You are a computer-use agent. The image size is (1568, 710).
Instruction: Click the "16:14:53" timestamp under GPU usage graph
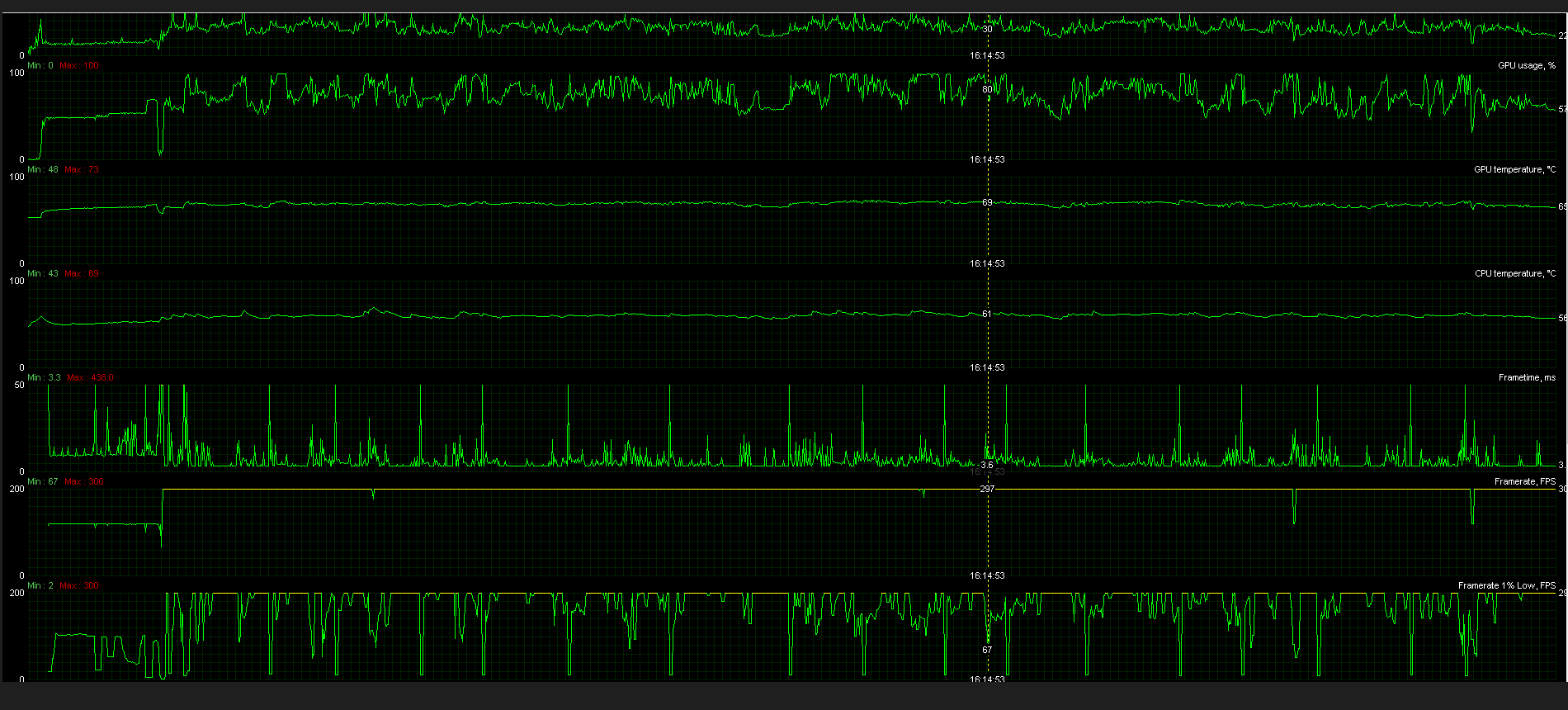click(988, 159)
